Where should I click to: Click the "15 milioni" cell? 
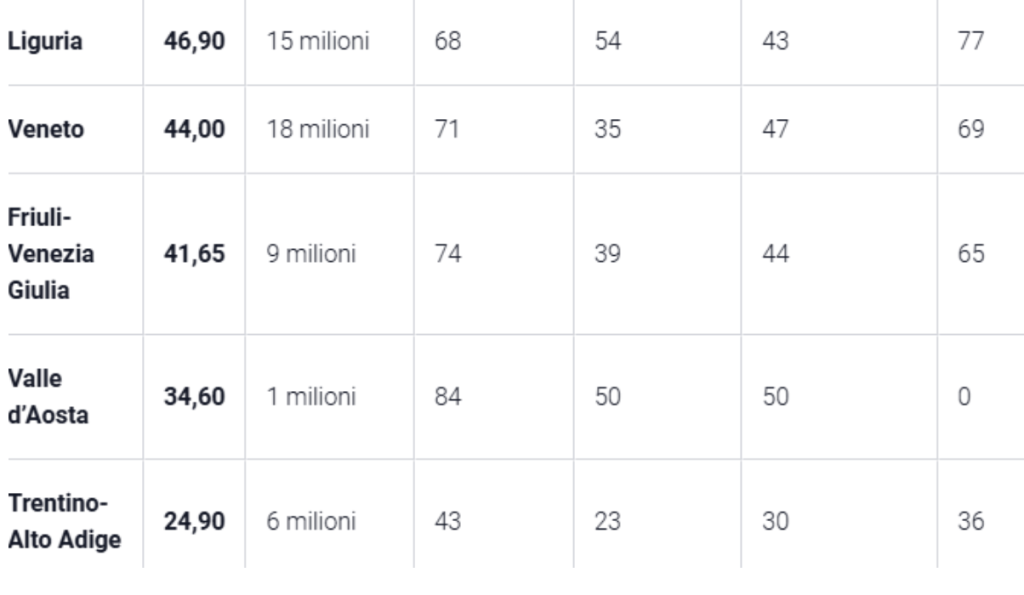[x=318, y=42]
